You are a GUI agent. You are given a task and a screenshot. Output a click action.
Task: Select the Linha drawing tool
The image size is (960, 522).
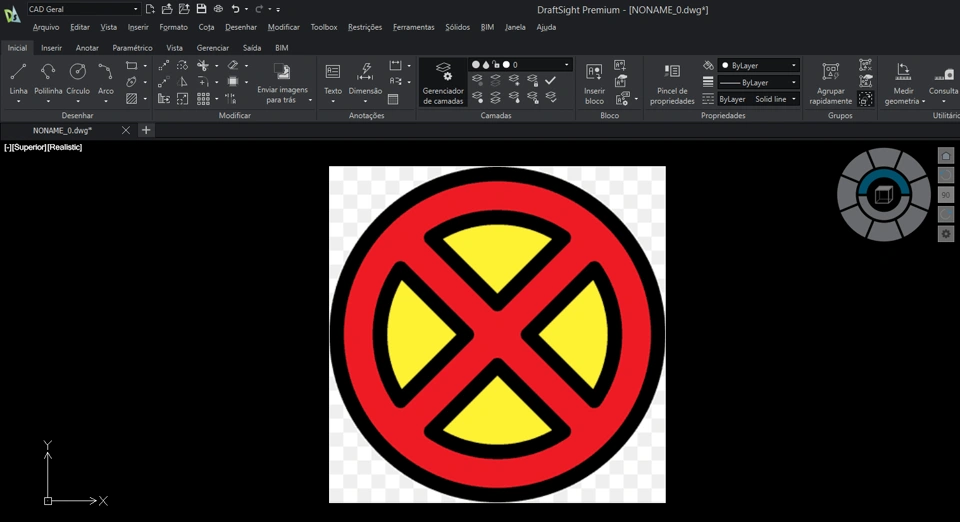[x=18, y=79]
